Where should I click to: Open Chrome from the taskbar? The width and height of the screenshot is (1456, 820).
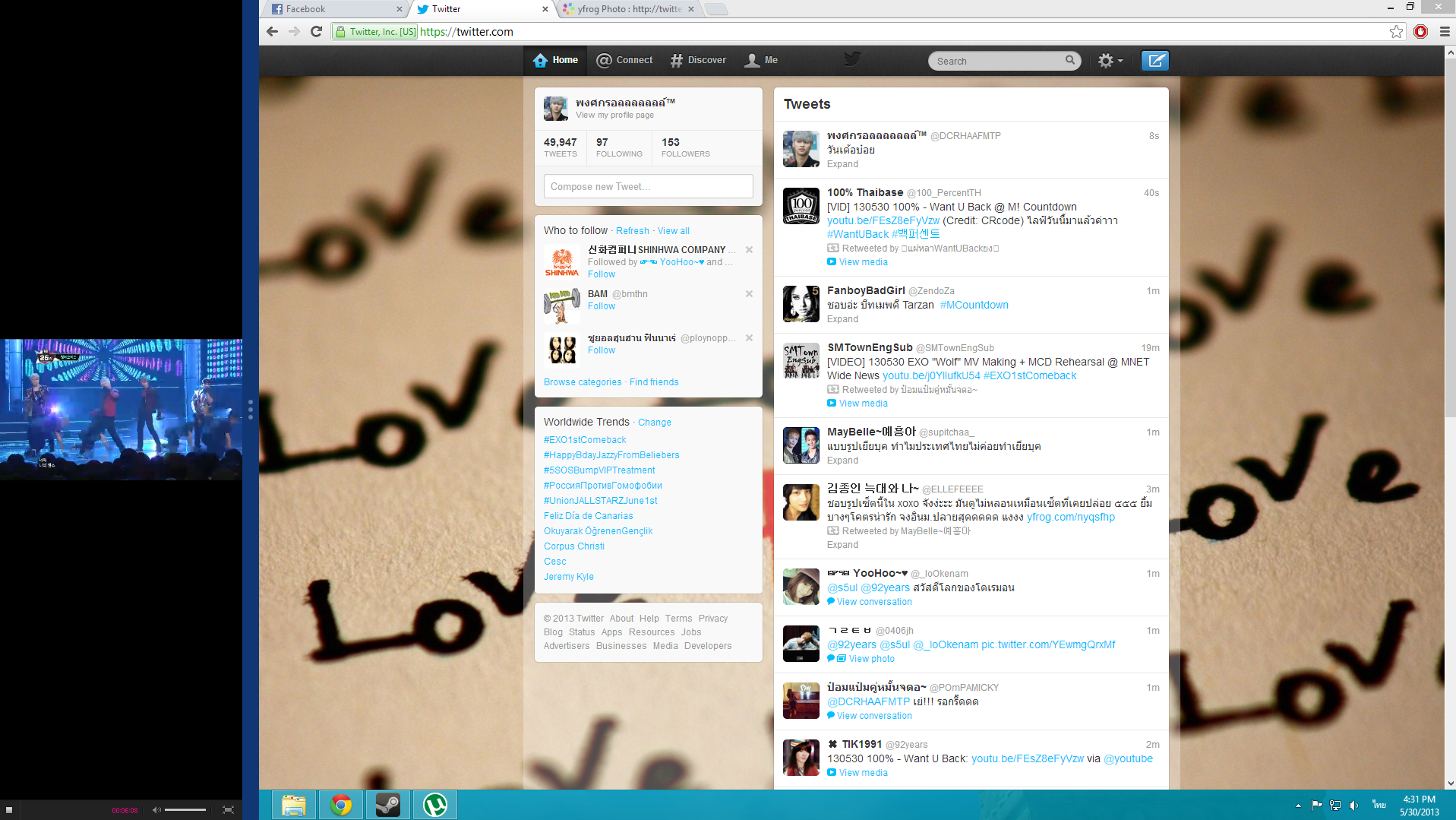click(341, 805)
